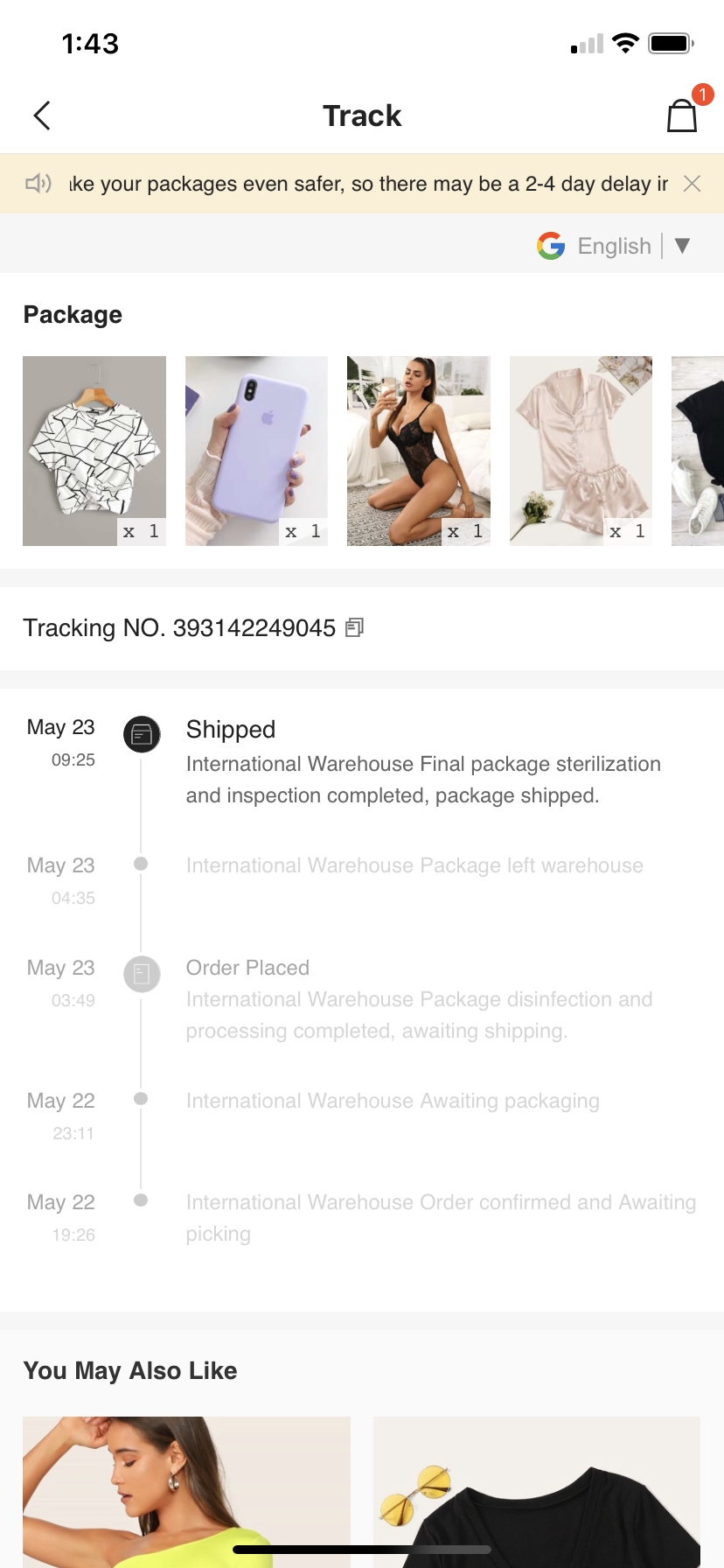Open the partially visible black item thumbnail
The width and height of the screenshot is (724, 1568).
[698, 451]
